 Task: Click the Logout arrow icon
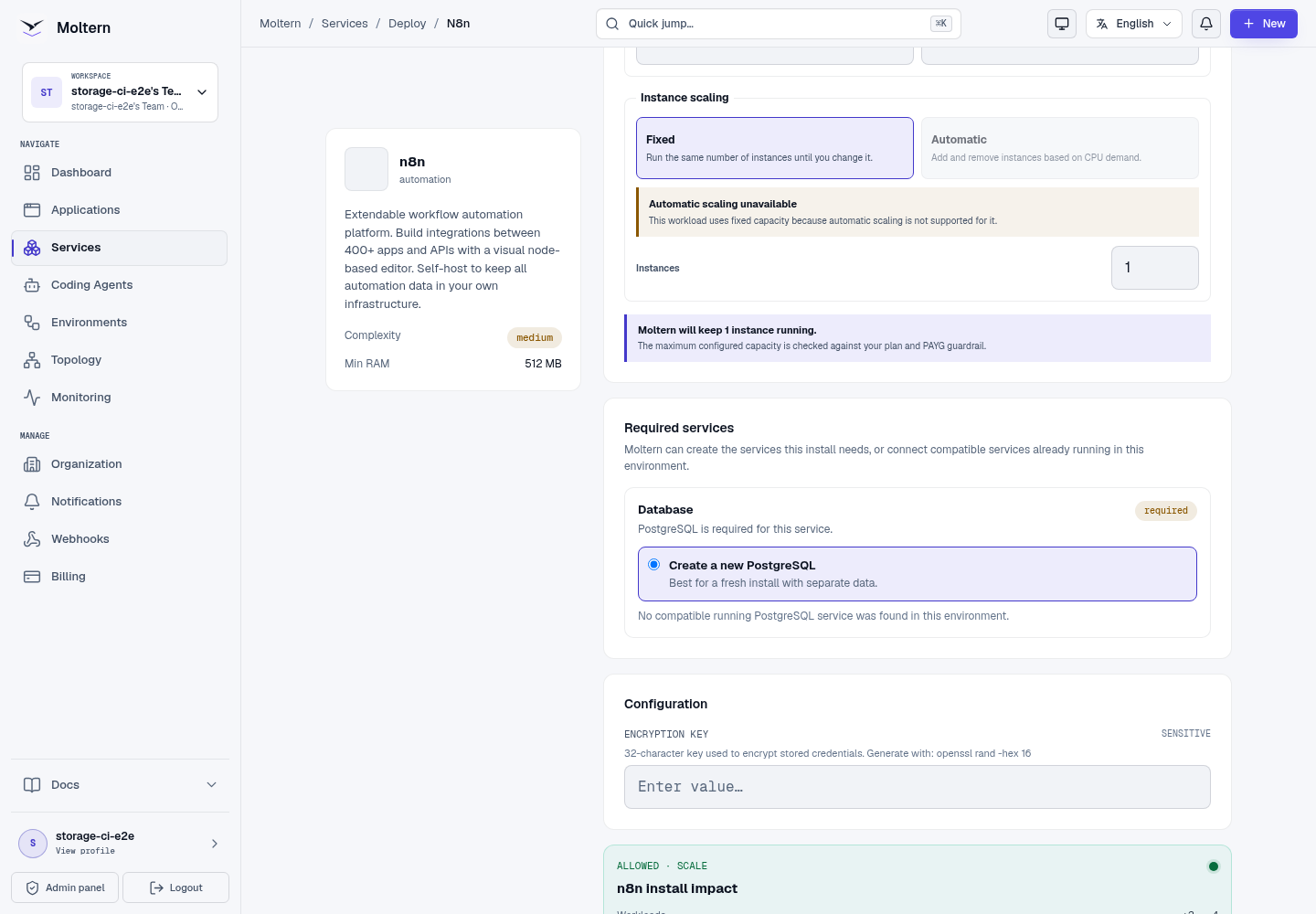click(x=156, y=887)
